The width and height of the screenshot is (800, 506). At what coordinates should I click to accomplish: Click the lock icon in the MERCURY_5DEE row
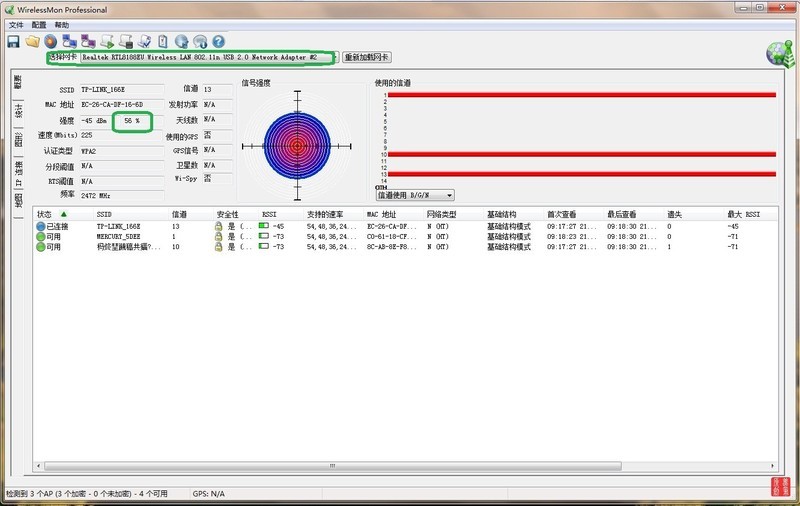click(x=218, y=237)
